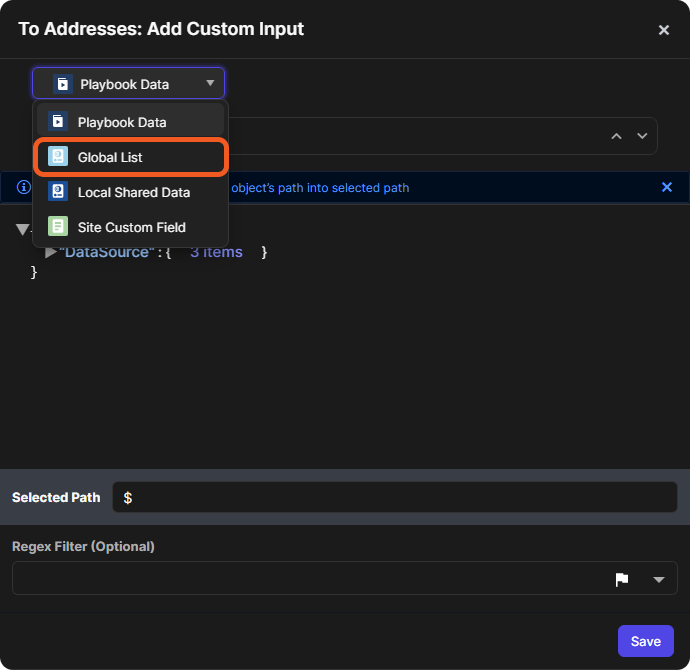Pick Local Shared Data option
The height and width of the screenshot is (670, 690).
130,192
